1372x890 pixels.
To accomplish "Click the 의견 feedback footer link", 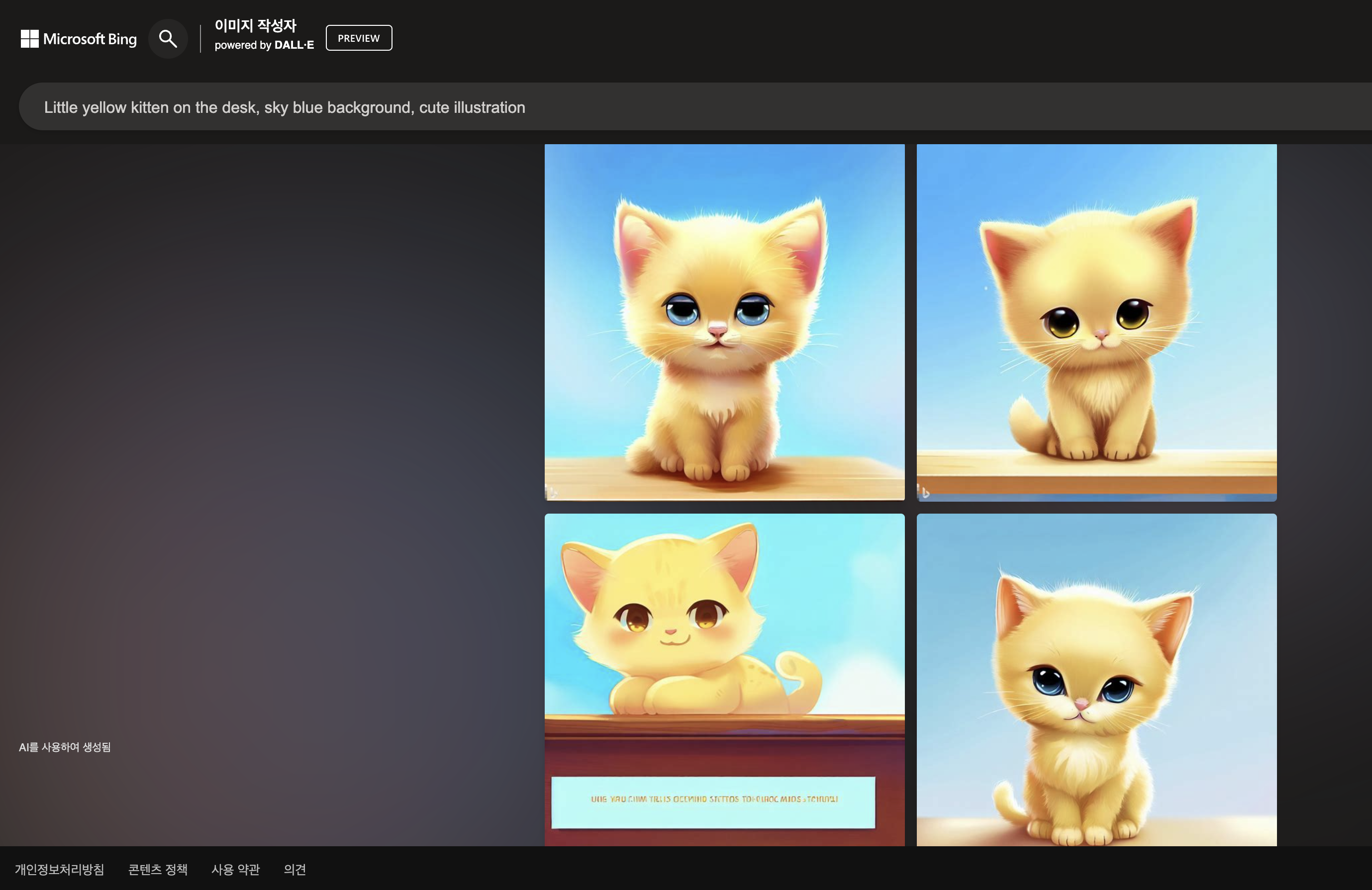I will (x=294, y=869).
